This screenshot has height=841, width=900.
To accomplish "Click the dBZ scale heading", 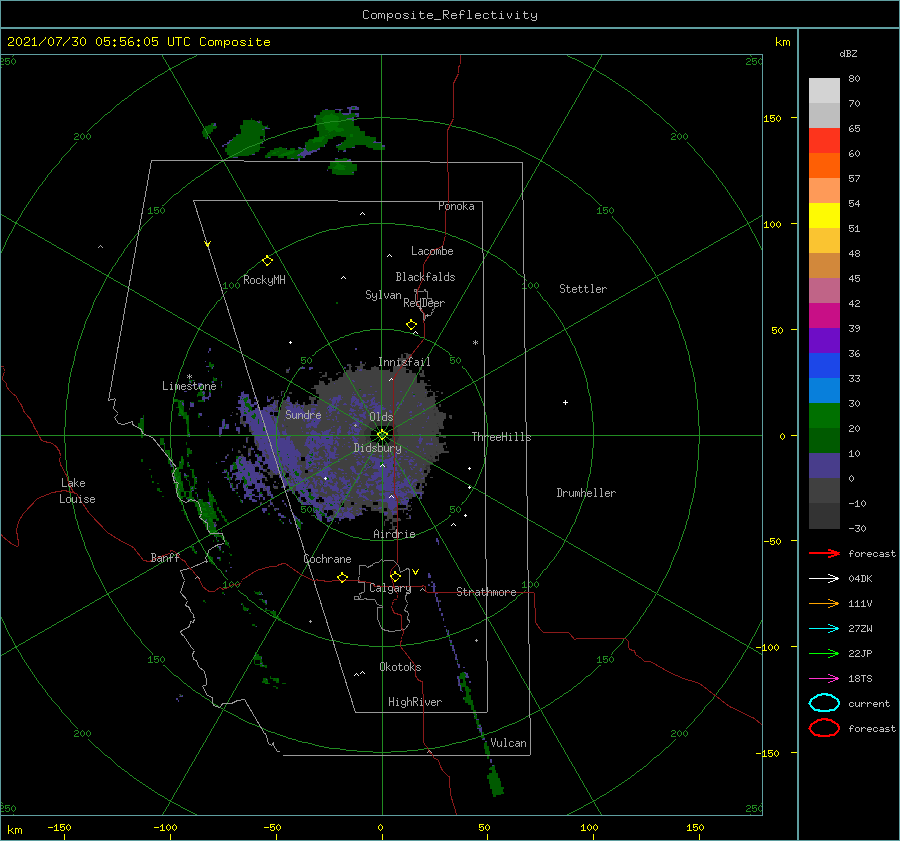I will click(848, 53).
